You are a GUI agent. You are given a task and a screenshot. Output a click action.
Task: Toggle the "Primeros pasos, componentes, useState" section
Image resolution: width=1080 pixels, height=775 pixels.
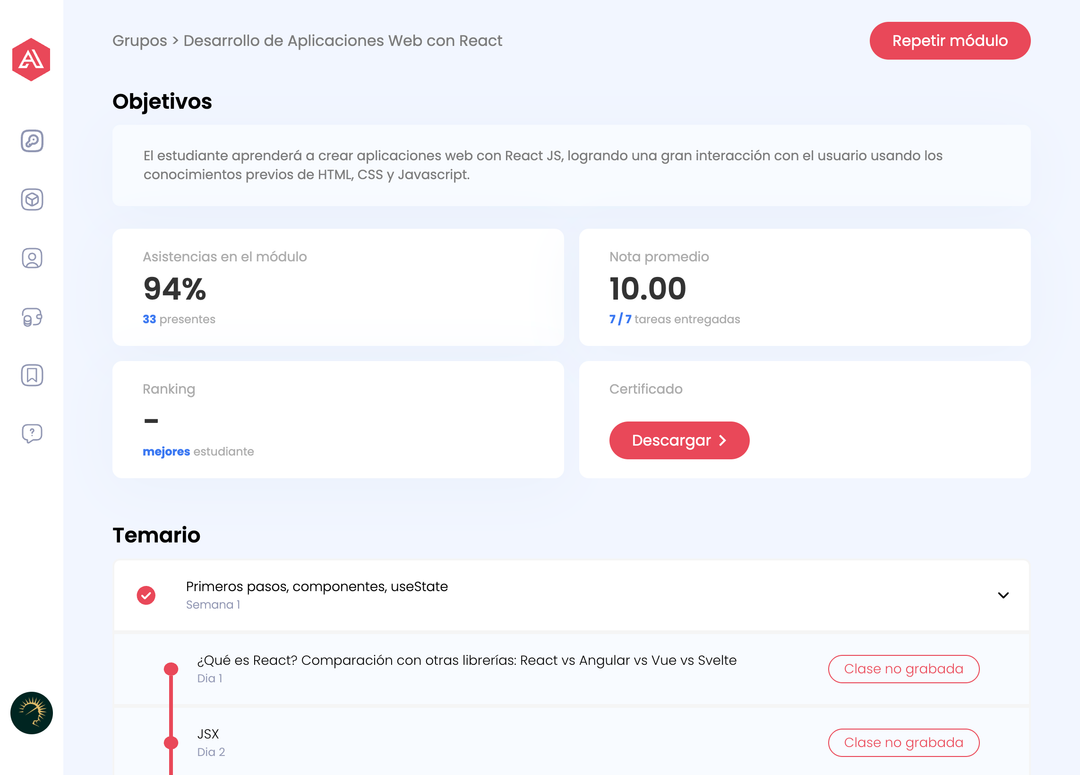[x=317, y=587]
